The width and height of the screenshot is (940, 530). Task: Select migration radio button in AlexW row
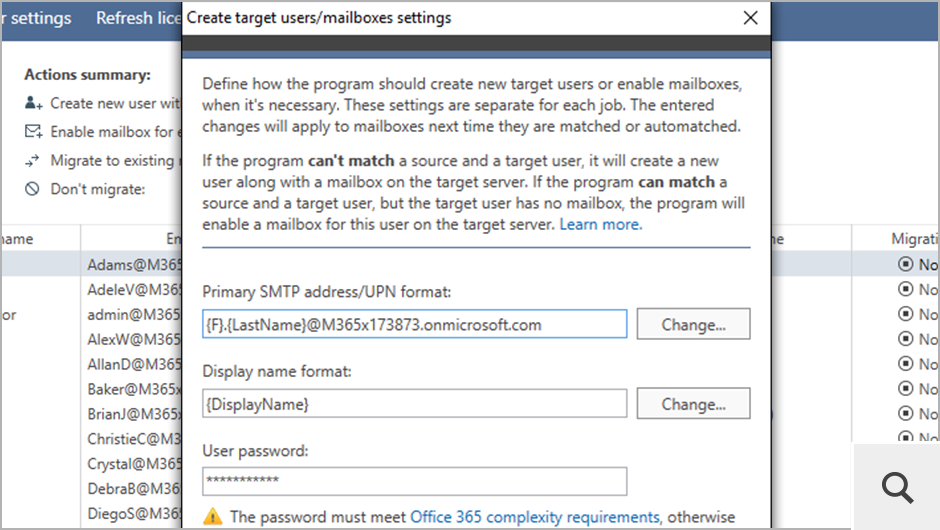[x=905, y=339]
